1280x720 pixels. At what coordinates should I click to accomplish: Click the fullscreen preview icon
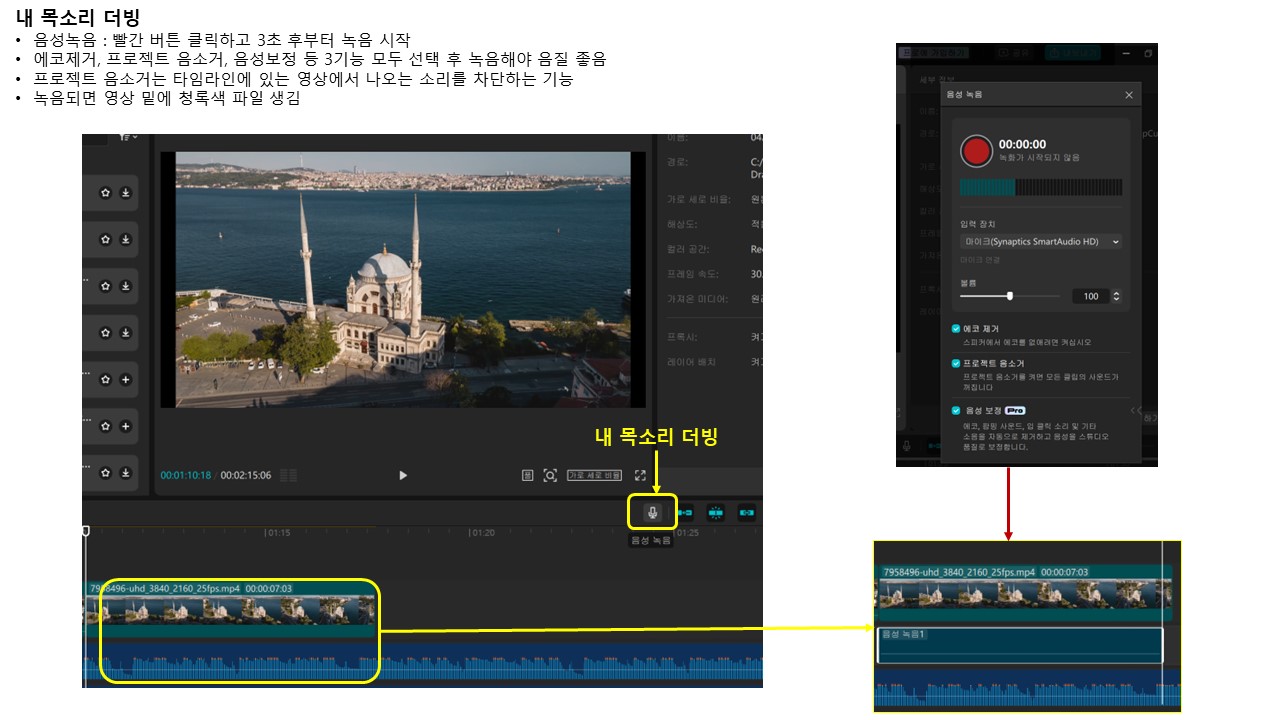639,476
